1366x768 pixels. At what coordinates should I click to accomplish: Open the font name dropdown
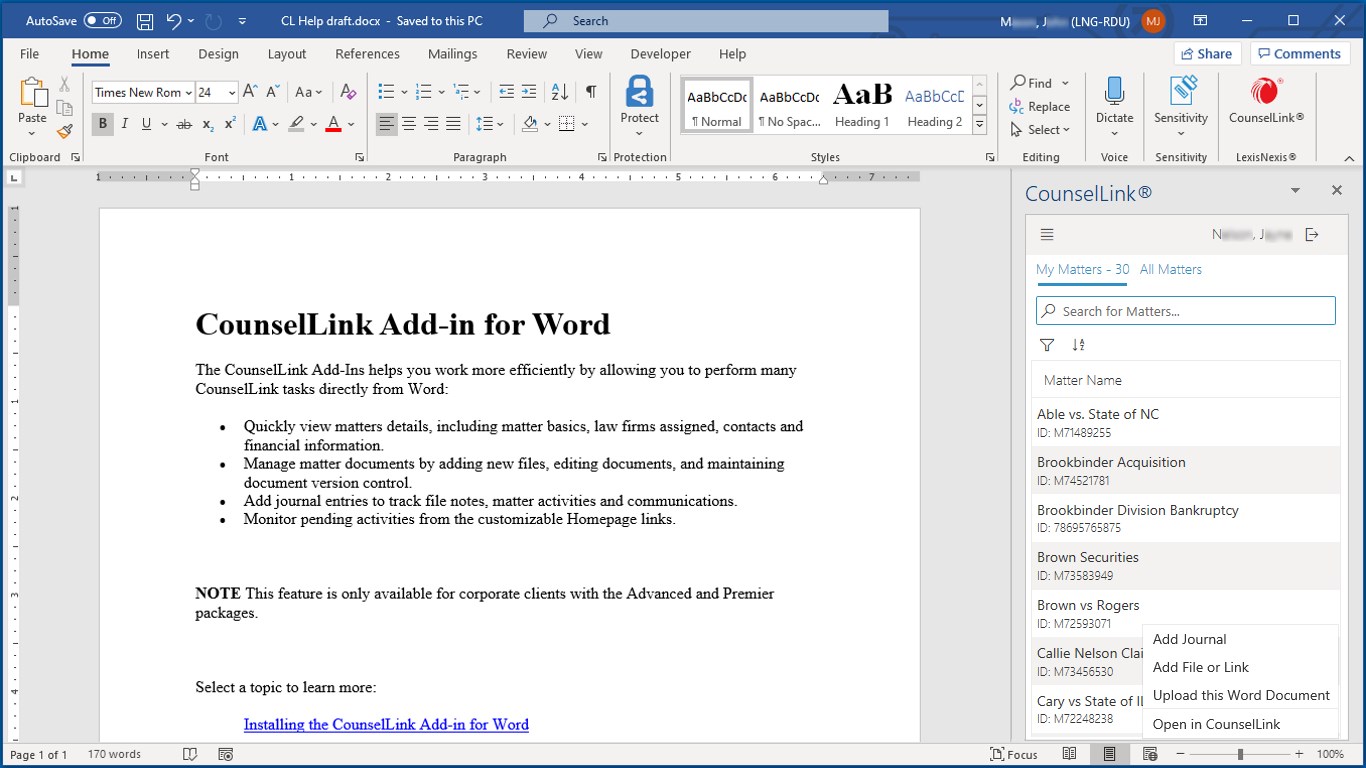click(189, 93)
